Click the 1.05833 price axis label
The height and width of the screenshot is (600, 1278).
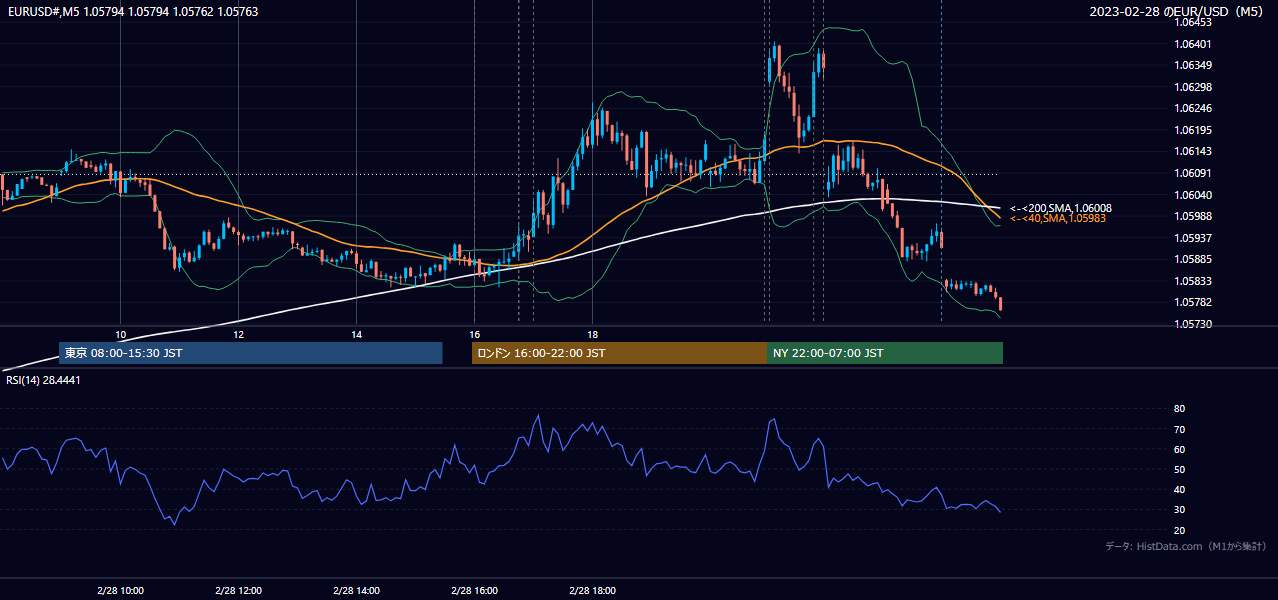pos(1193,281)
